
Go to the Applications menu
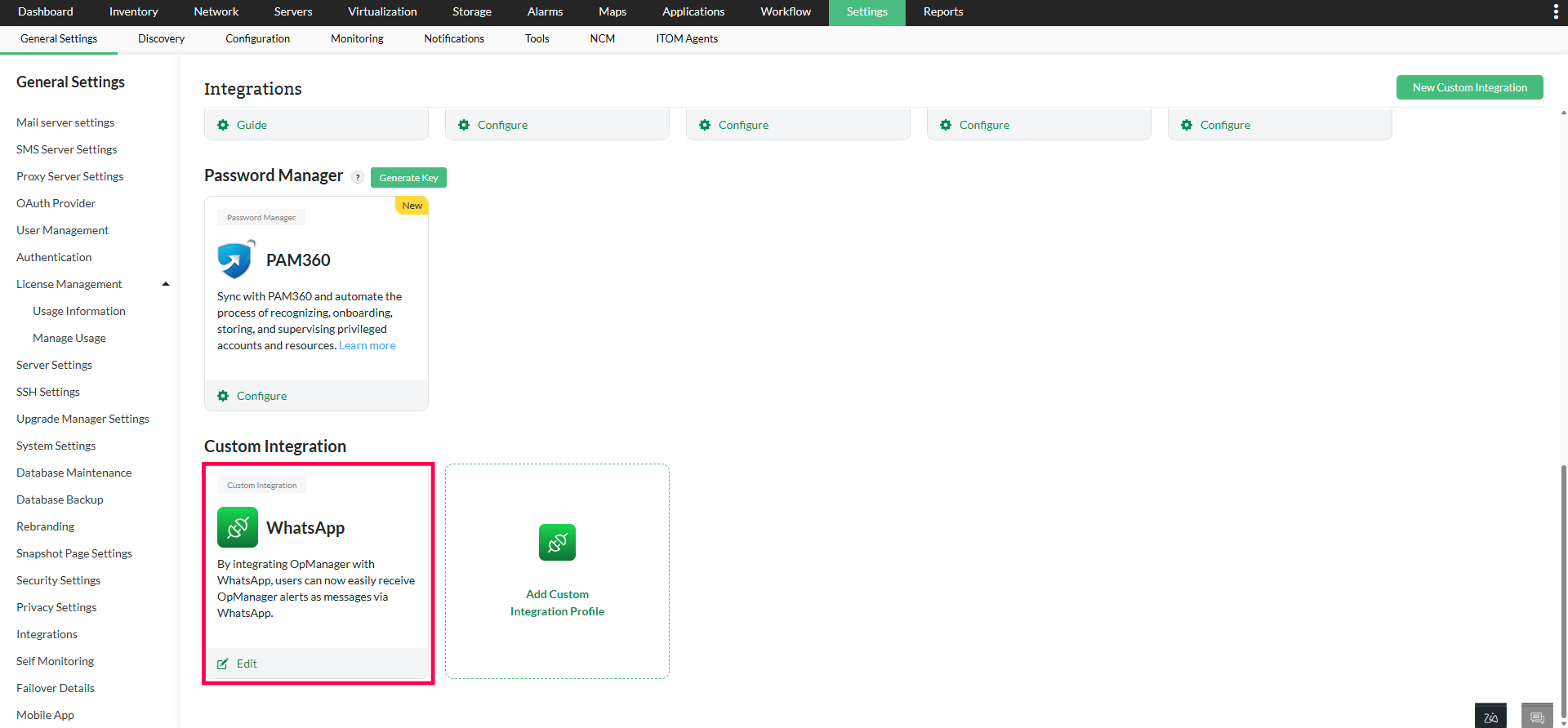693,12
